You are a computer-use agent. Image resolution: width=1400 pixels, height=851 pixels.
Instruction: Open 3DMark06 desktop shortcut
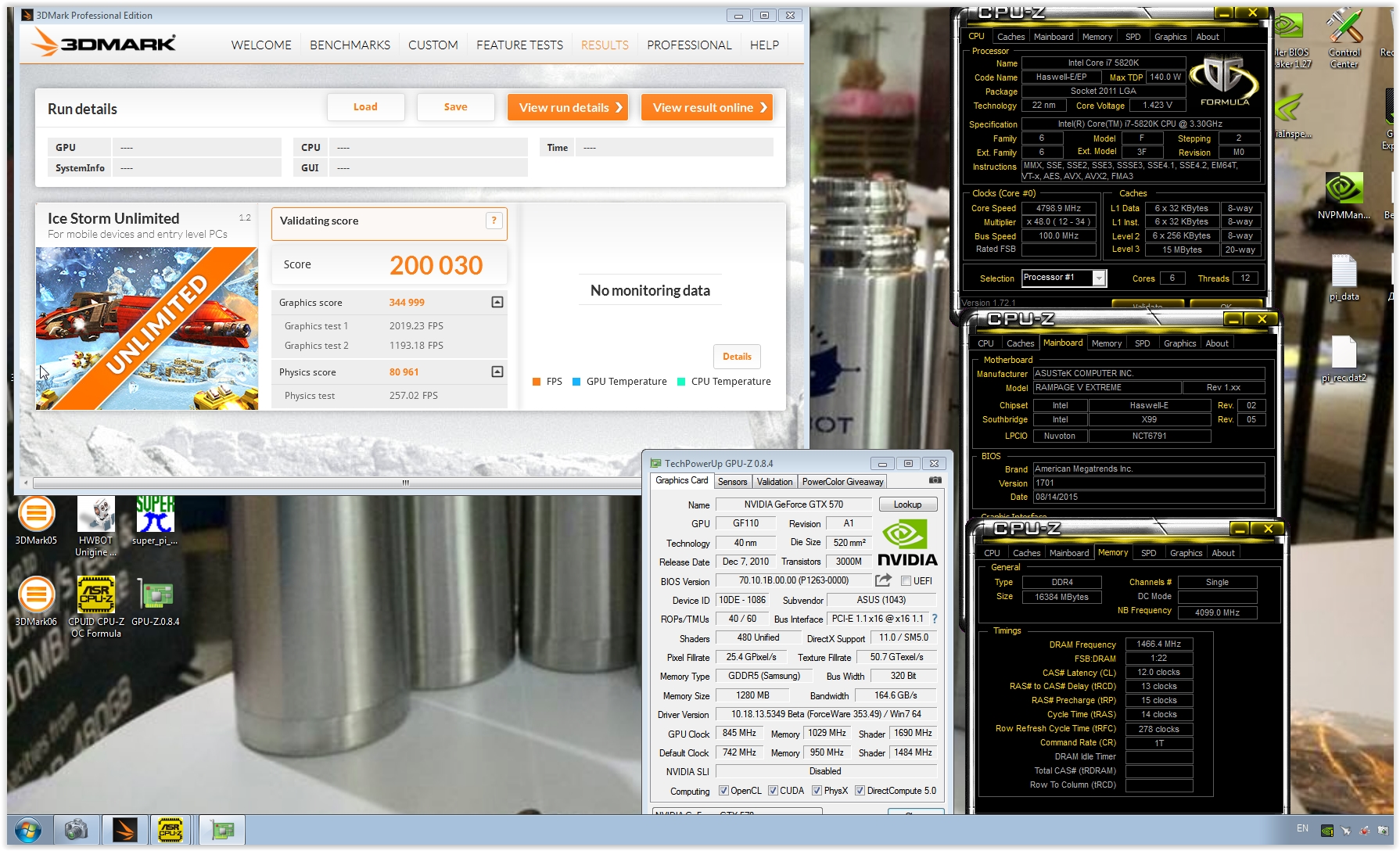click(x=36, y=601)
